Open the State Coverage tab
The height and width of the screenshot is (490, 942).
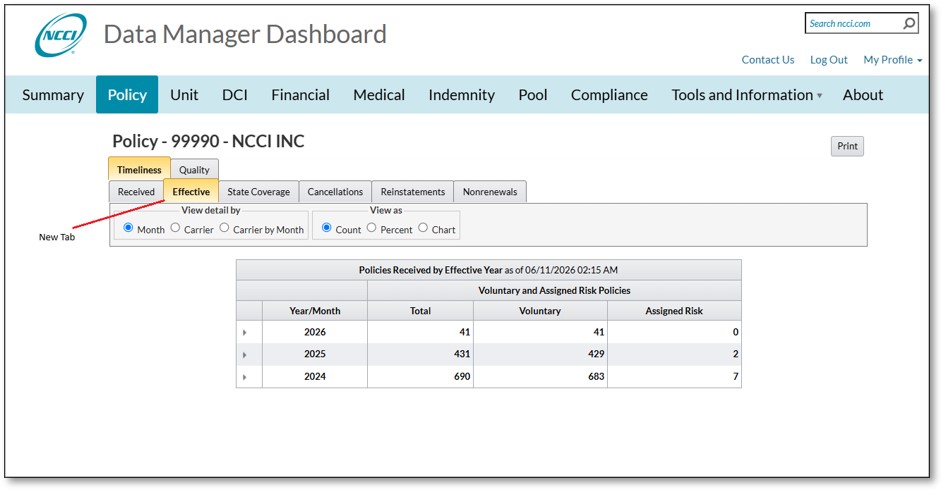pyautogui.click(x=258, y=192)
